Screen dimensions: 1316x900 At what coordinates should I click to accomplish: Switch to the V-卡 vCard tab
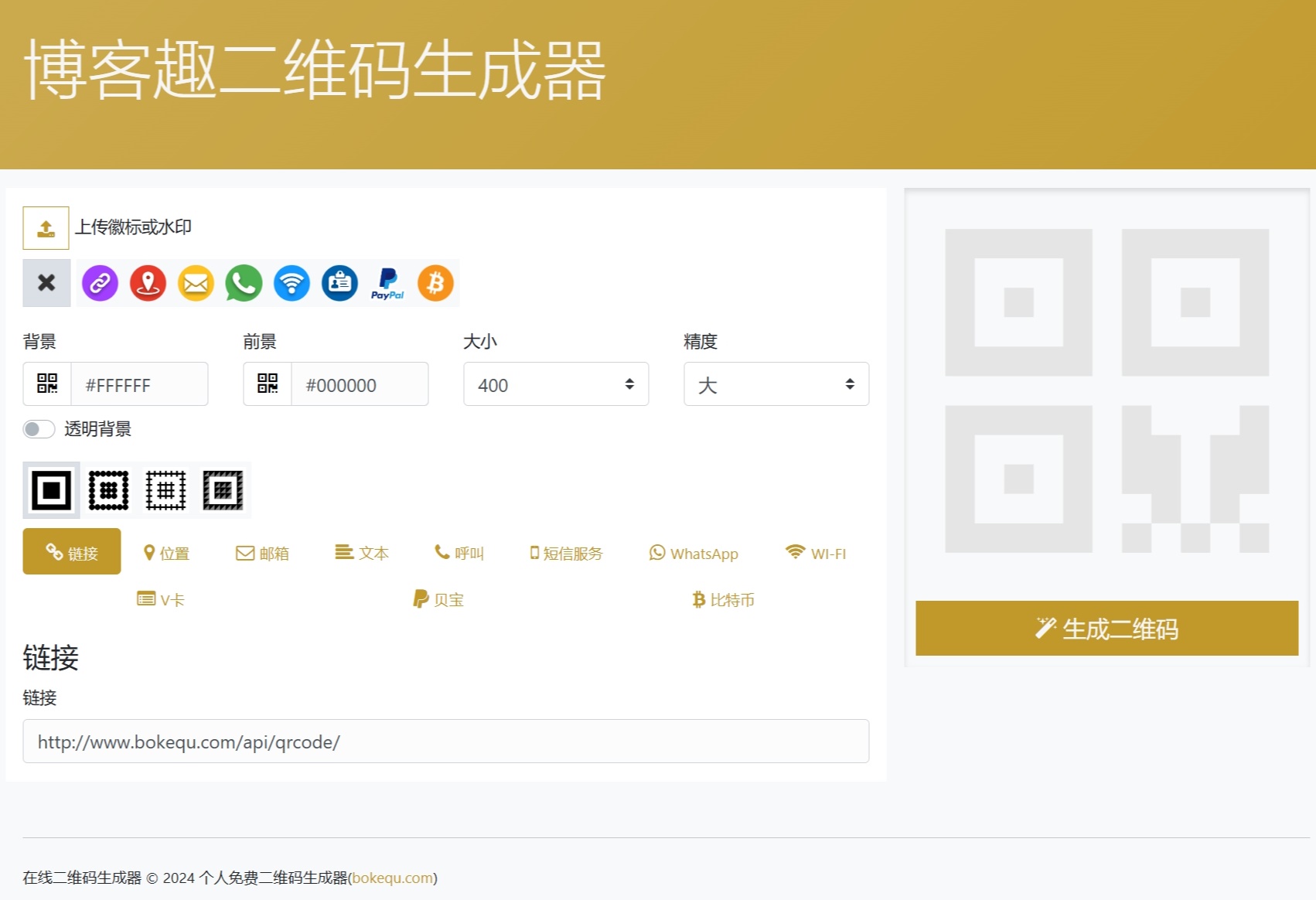(x=161, y=599)
